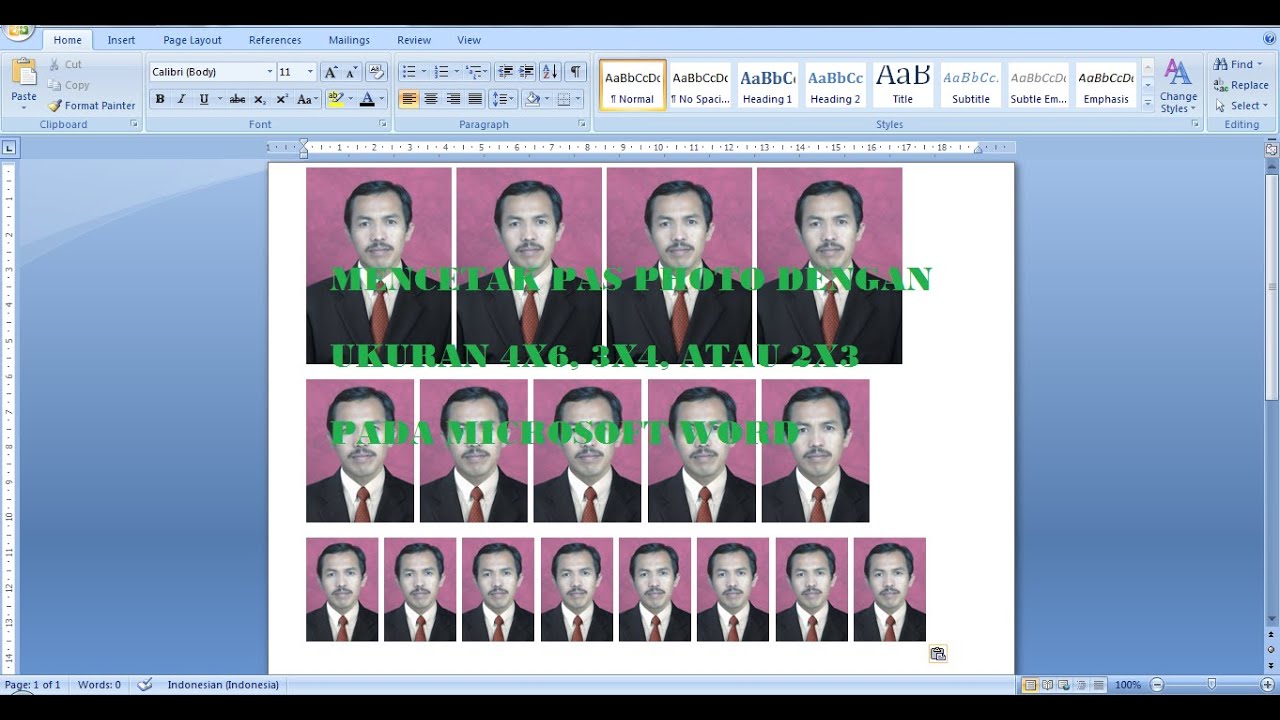Toggle Show/Hide paragraph marks
This screenshot has width=1280, height=720.
point(576,72)
